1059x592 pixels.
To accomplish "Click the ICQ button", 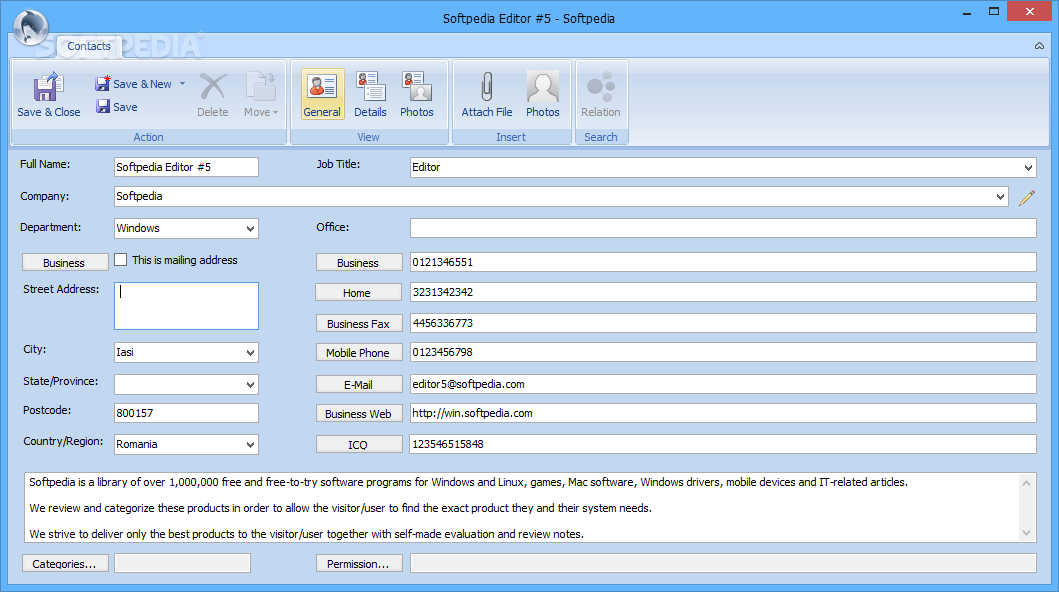I will click(359, 444).
